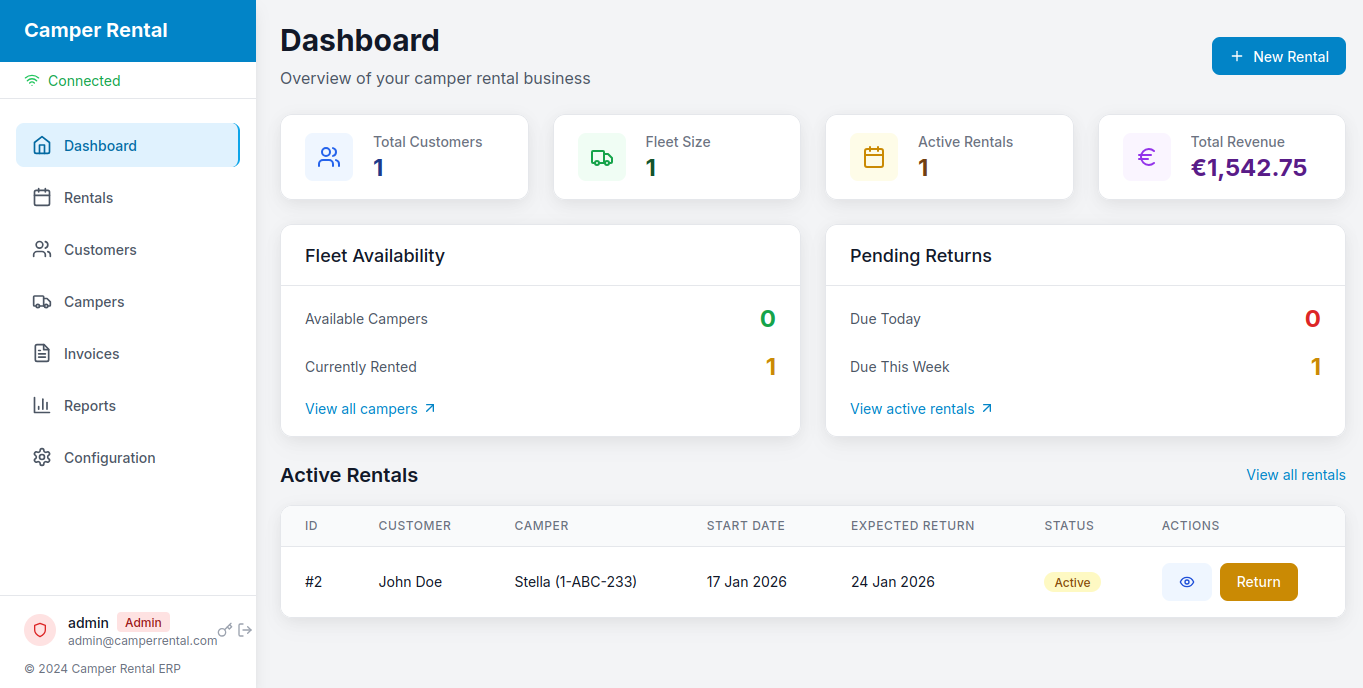Click the Configuration gear icon
The width and height of the screenshot is (1363, 688).
tap(42, 458)
